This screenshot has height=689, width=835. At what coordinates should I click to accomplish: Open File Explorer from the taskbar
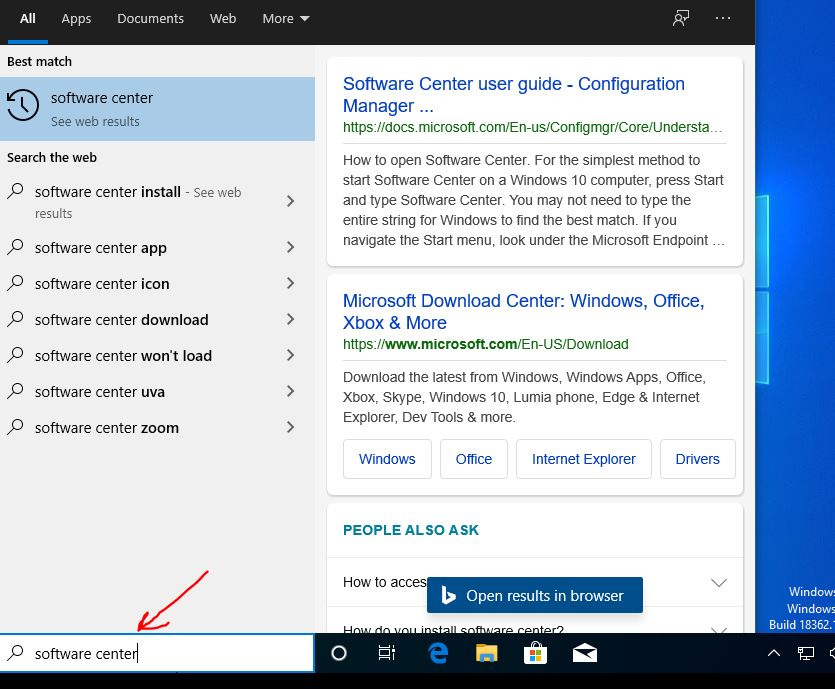[486, 653]
